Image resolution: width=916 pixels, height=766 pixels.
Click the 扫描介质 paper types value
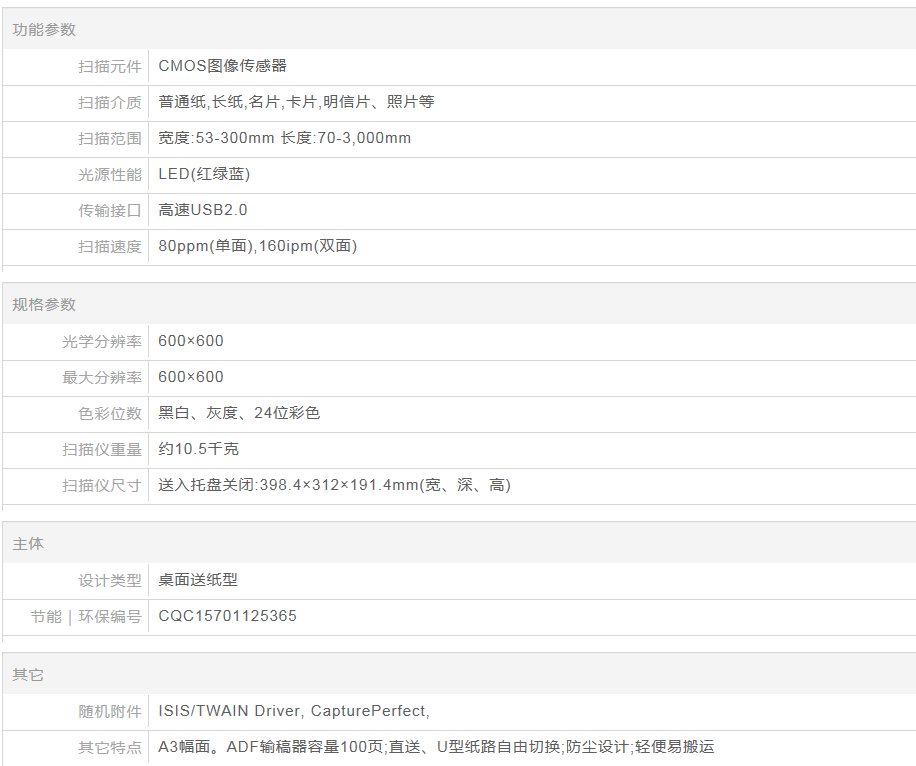point(296,102)
